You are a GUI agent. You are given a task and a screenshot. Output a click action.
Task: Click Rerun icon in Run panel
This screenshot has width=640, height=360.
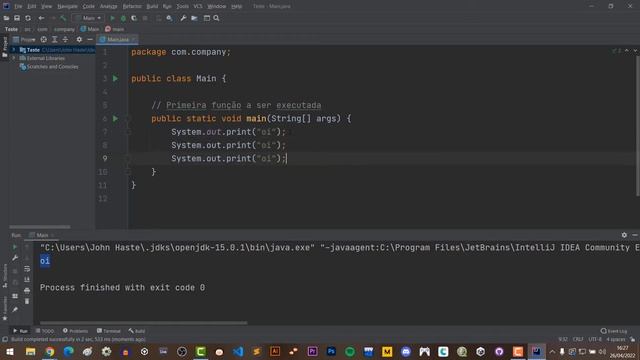tap(15, 247)
